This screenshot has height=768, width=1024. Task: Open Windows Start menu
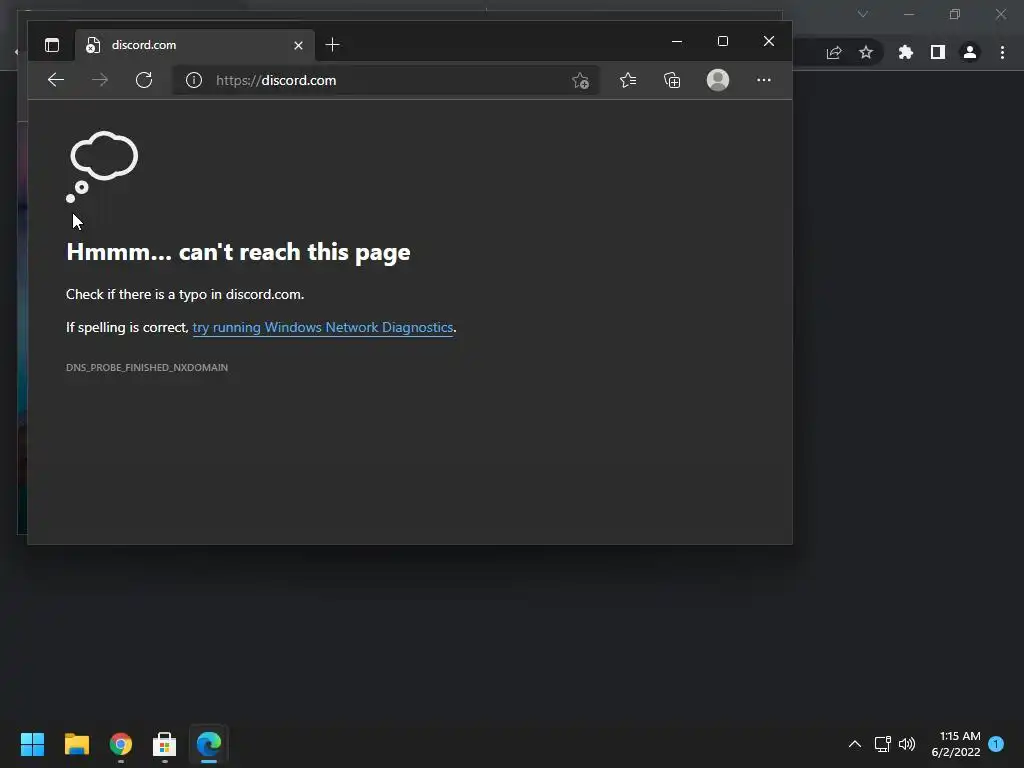(x=32, y=744)
